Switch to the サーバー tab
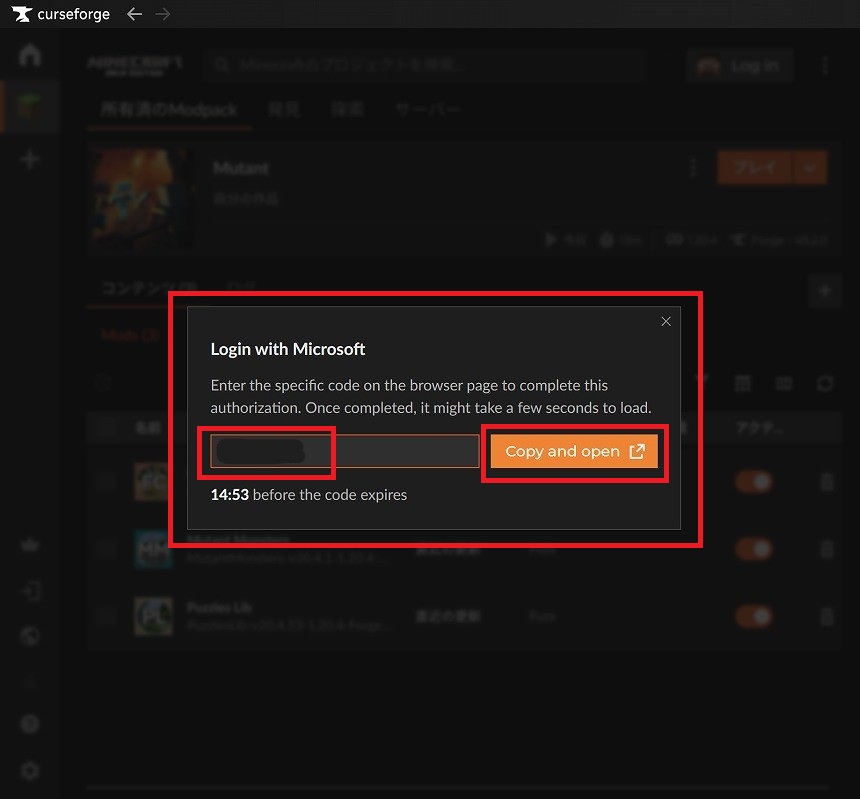Screen dimensions: 860x799 (427, 109)
